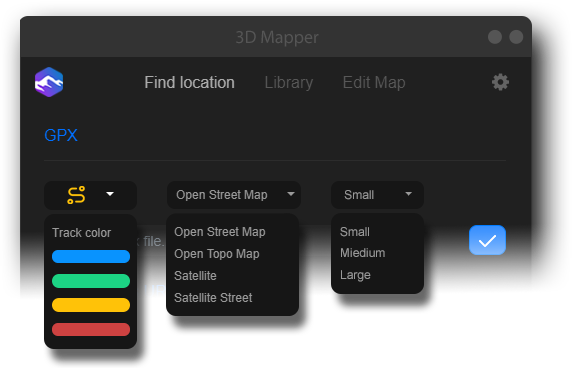Open the Small size dropdown

point(377,195)
